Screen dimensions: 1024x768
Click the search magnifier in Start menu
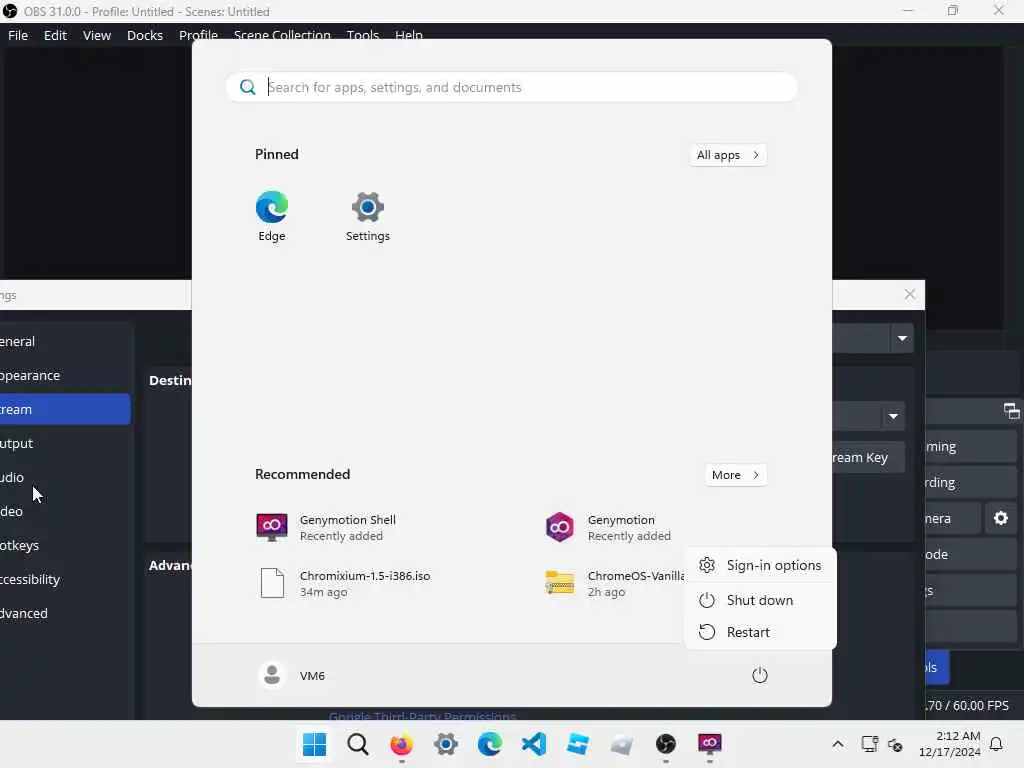(x=248, y=87)
